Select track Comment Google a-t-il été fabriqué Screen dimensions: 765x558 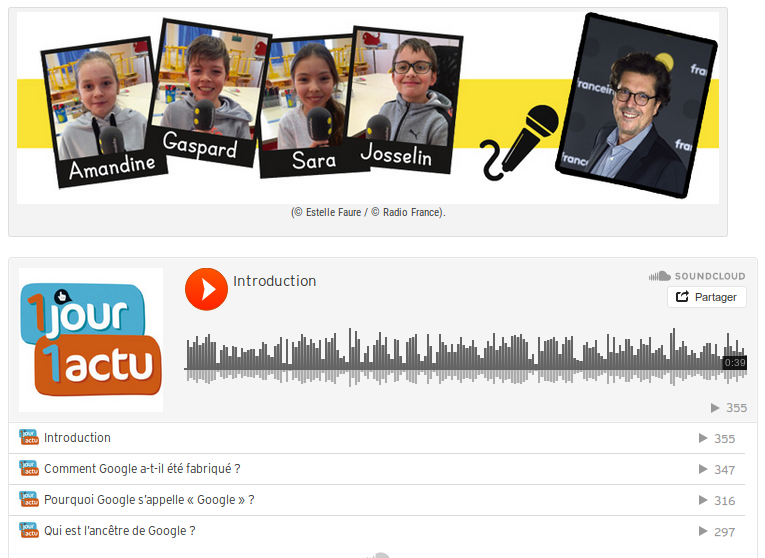[142, 469]
